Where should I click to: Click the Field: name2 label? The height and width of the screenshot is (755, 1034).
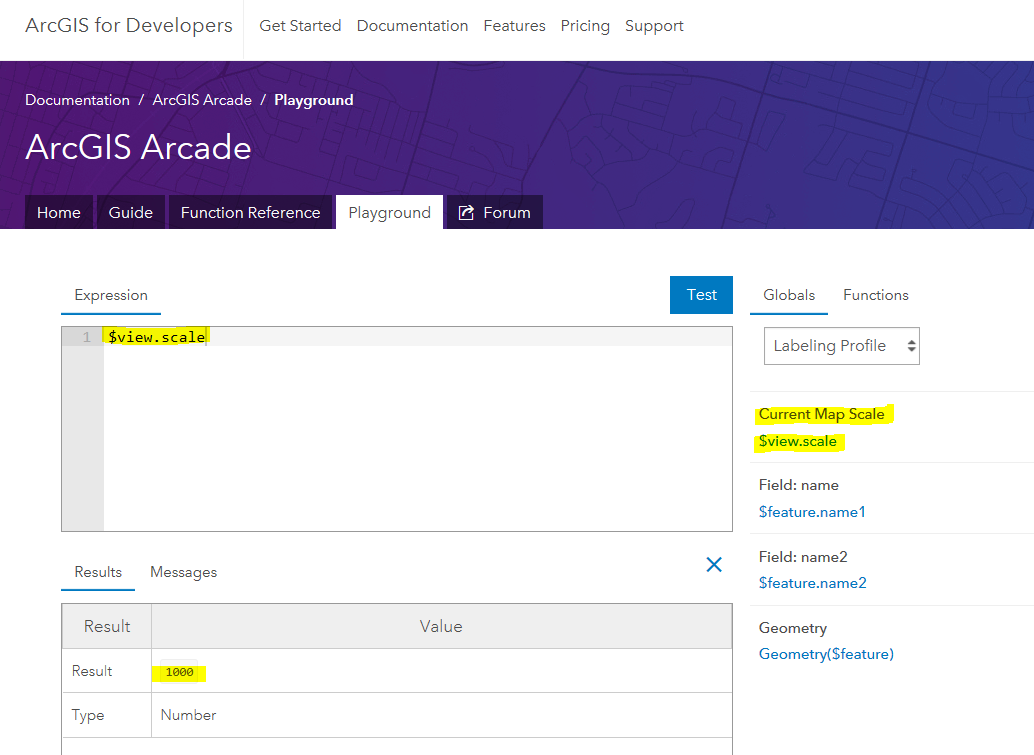tap(803, 557)
